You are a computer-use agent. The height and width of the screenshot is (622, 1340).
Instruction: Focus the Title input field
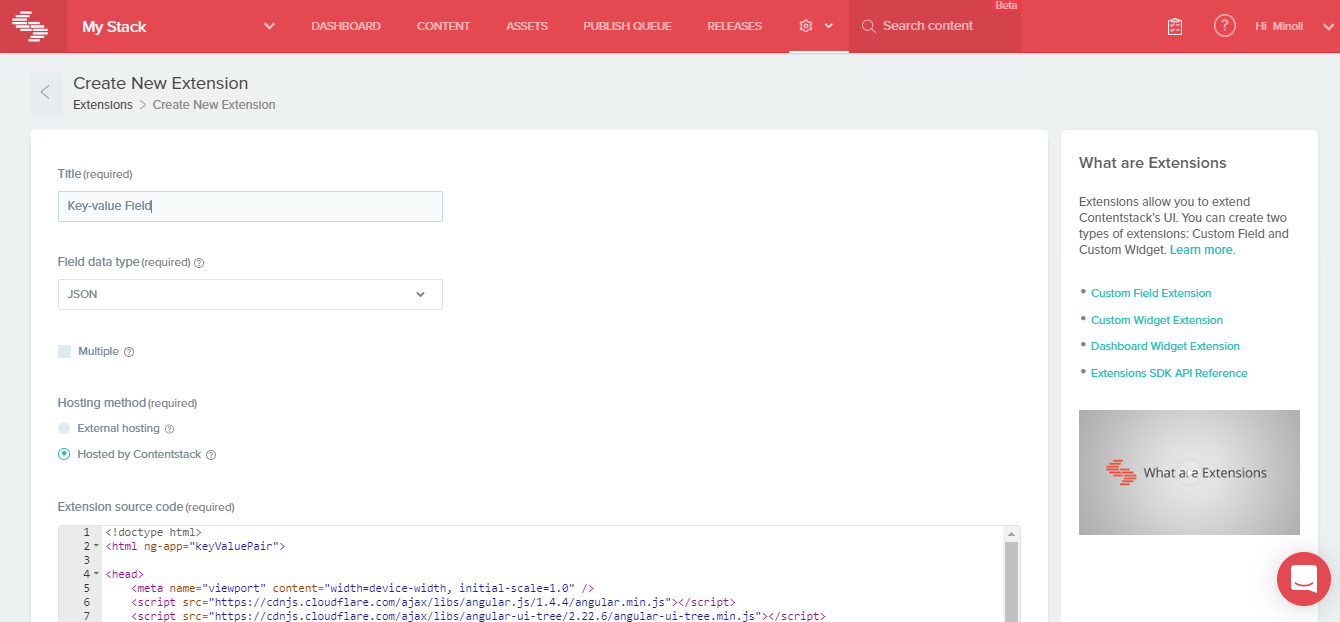click(x=250, y=206)
